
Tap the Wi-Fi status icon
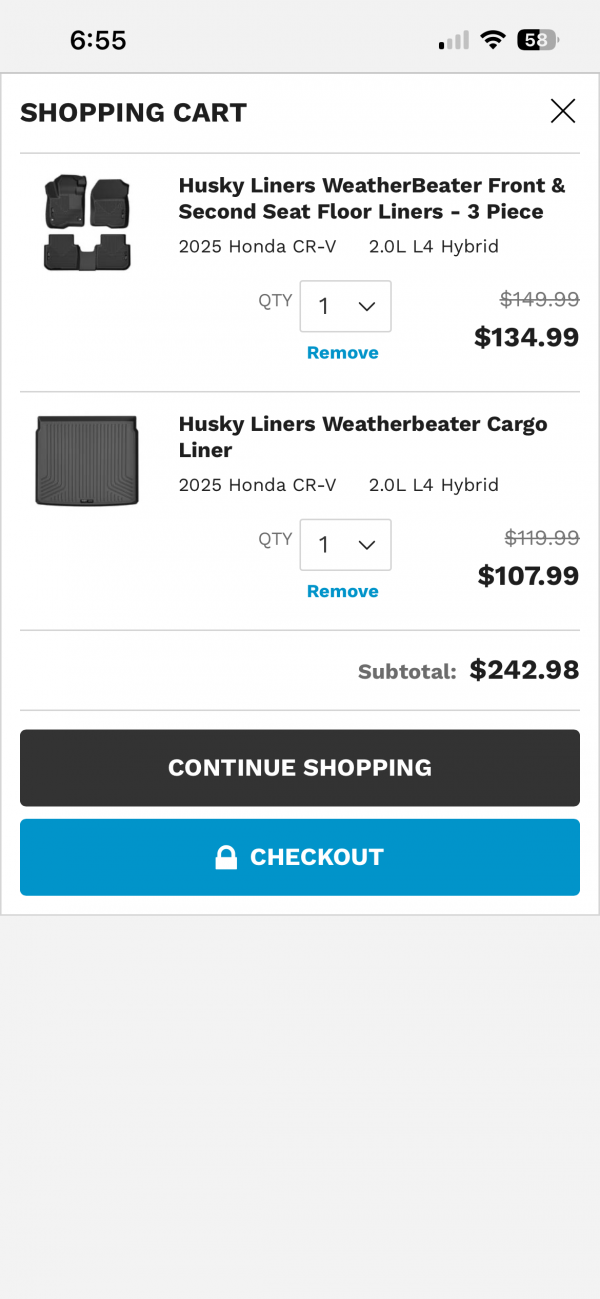(x=492, y=40)
